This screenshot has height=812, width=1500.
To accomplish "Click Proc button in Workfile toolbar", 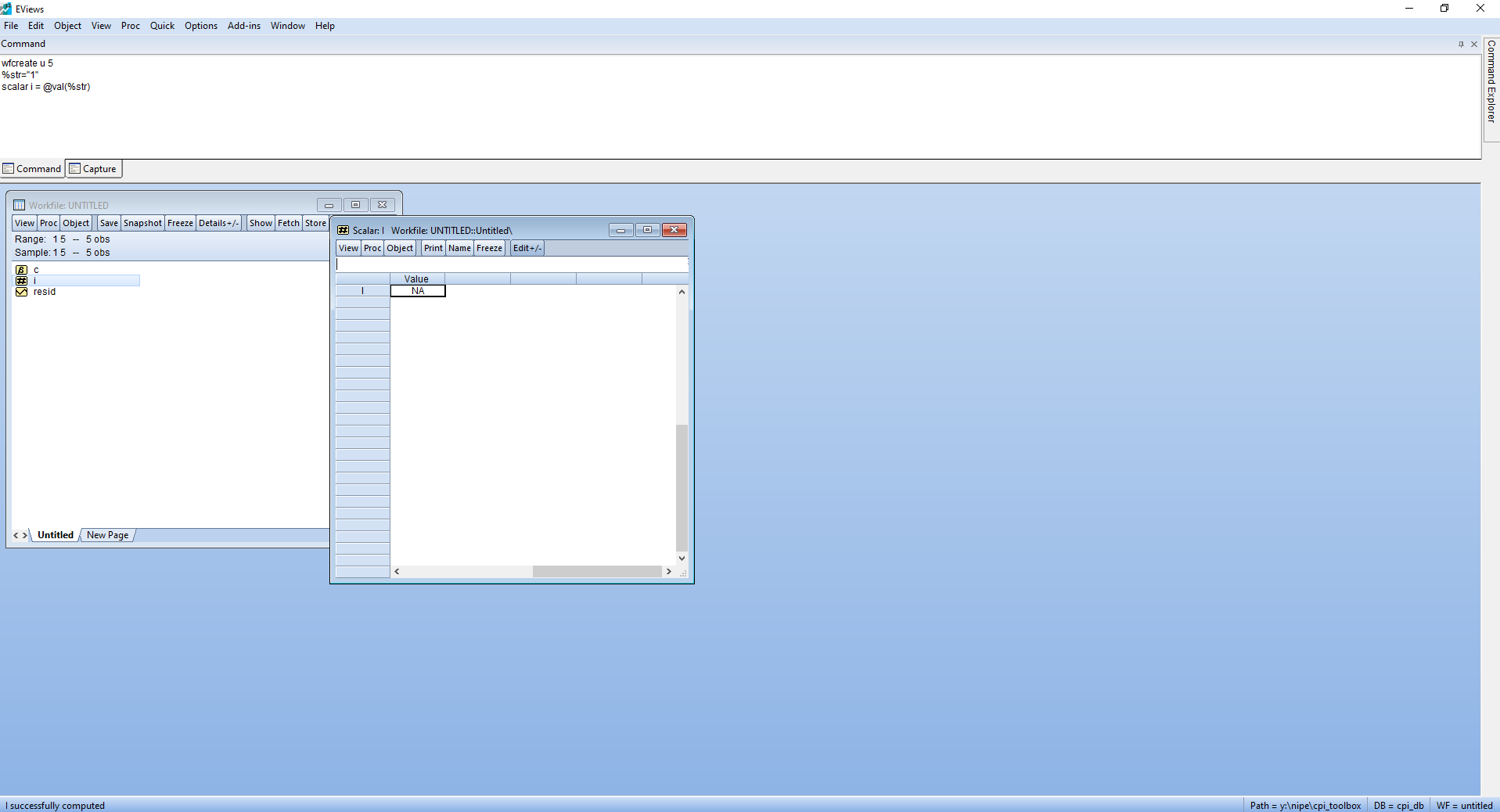I will pyautogui.click(x=49, y=223).
